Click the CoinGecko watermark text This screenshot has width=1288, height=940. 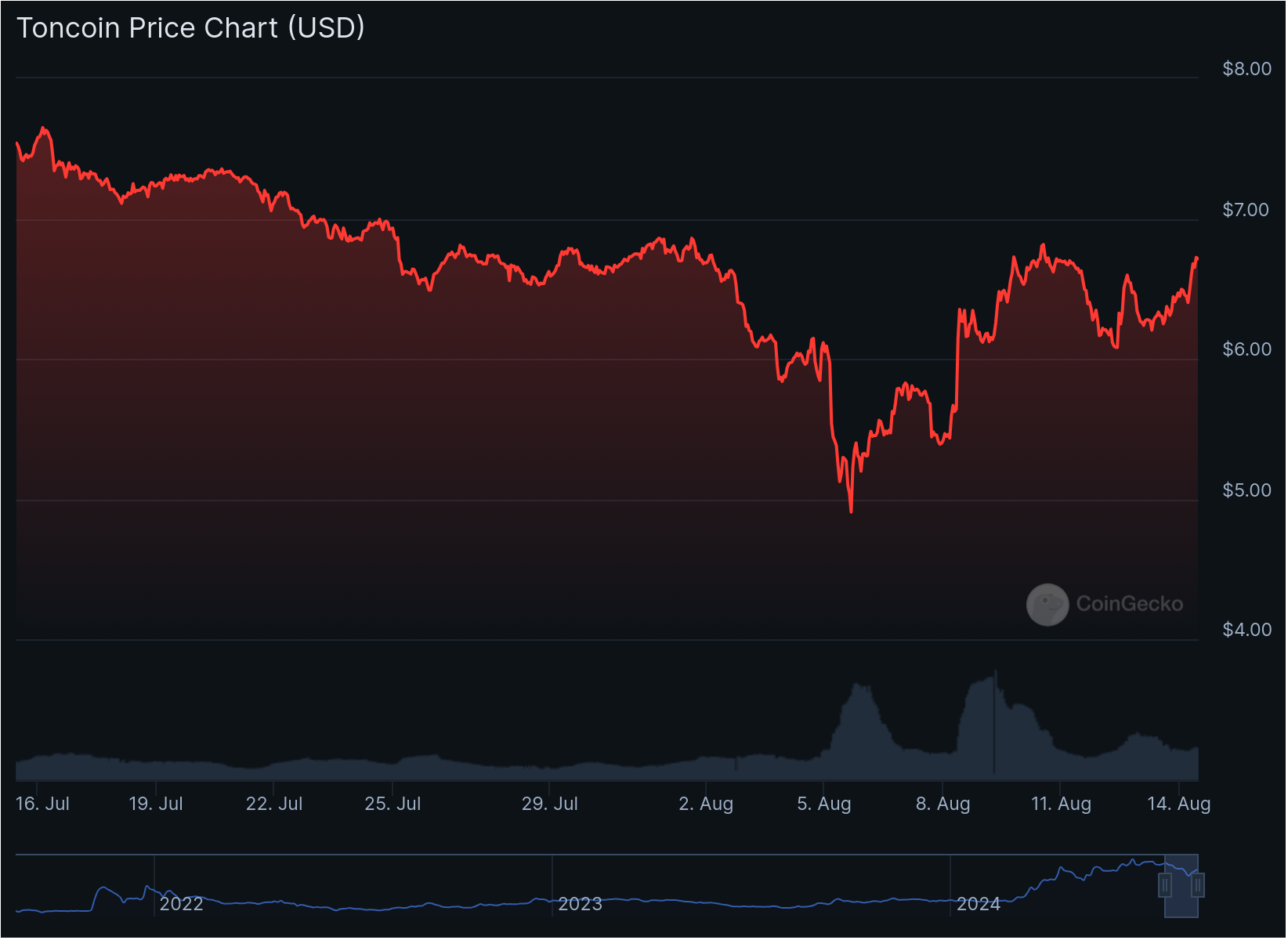click(x=1129, y=604)
